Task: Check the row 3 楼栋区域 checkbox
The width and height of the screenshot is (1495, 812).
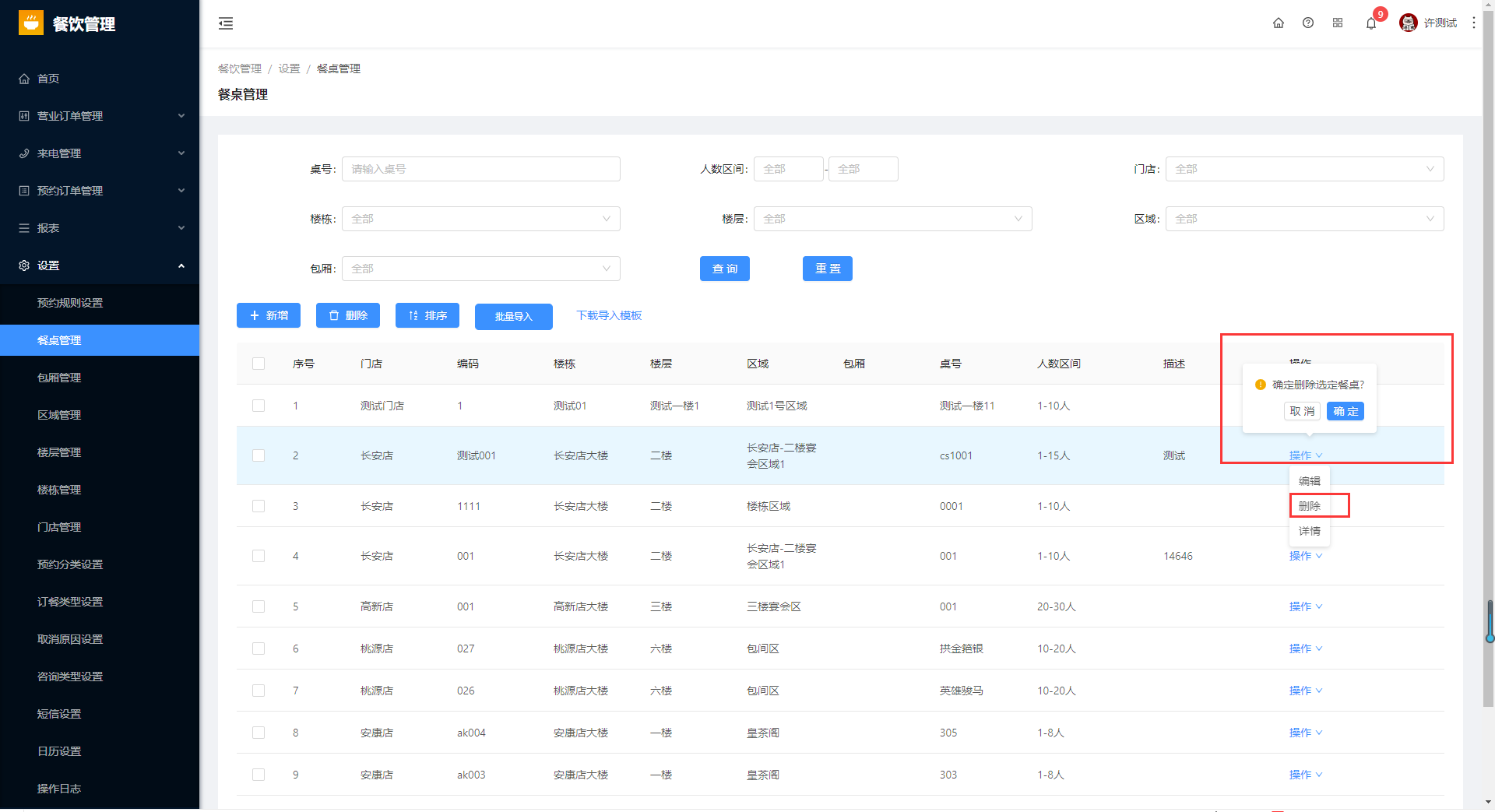Action: 259,506
